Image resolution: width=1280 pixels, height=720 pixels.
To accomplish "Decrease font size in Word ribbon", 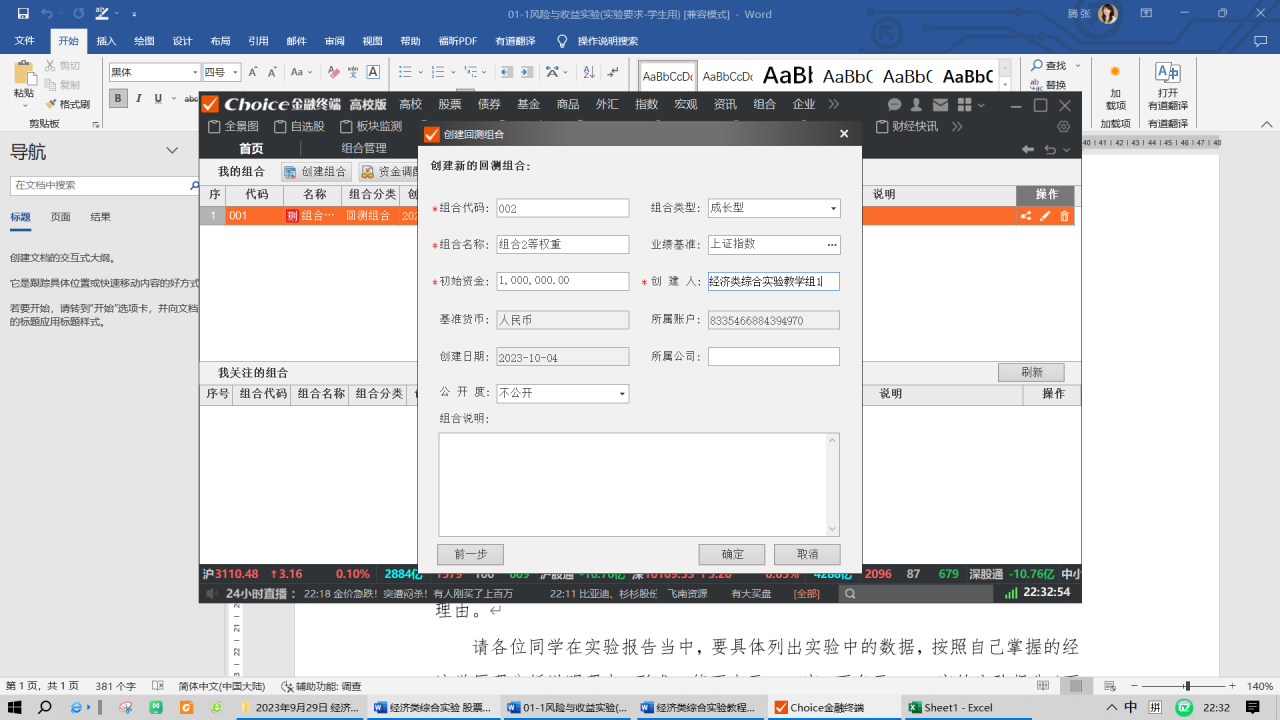I will click(272, 72).
